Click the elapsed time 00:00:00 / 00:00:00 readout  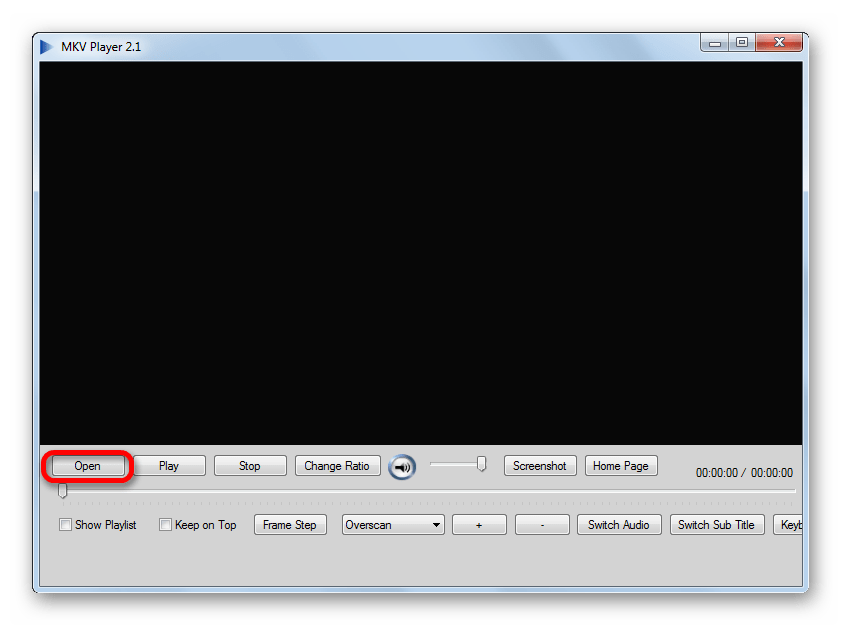tap(744, 472)
